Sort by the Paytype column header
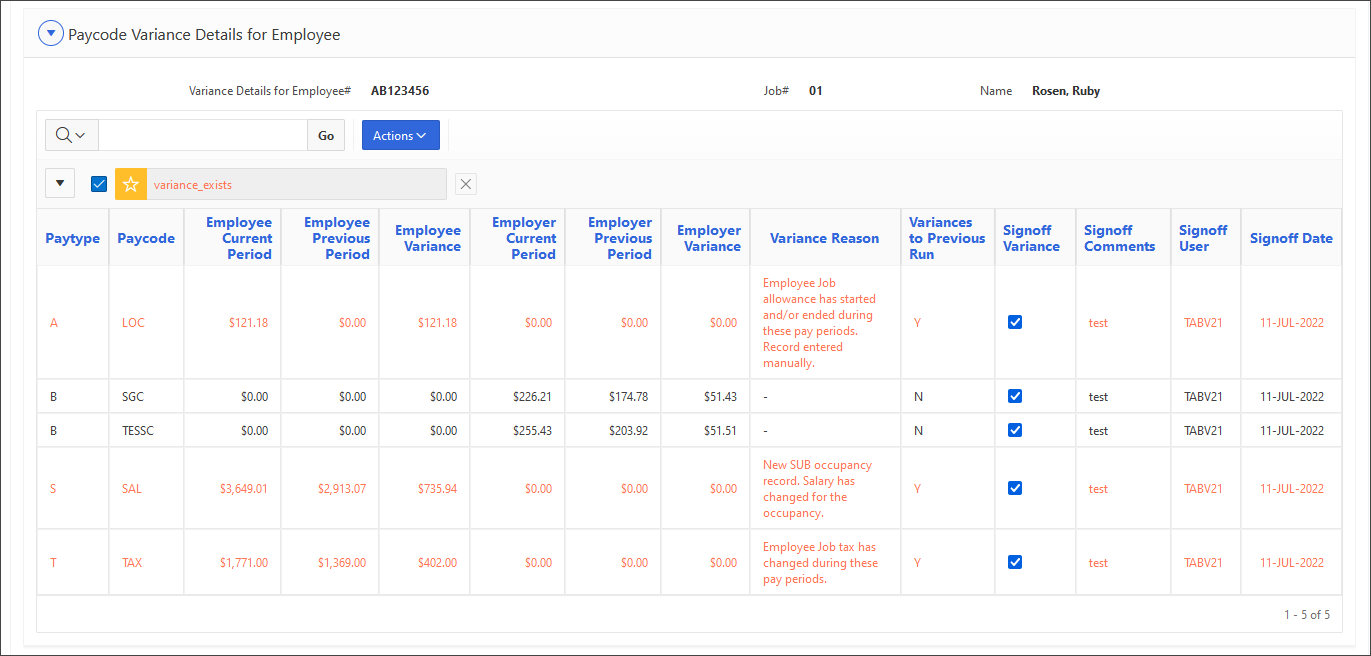 pyautogui.click(x=73, y=238)
